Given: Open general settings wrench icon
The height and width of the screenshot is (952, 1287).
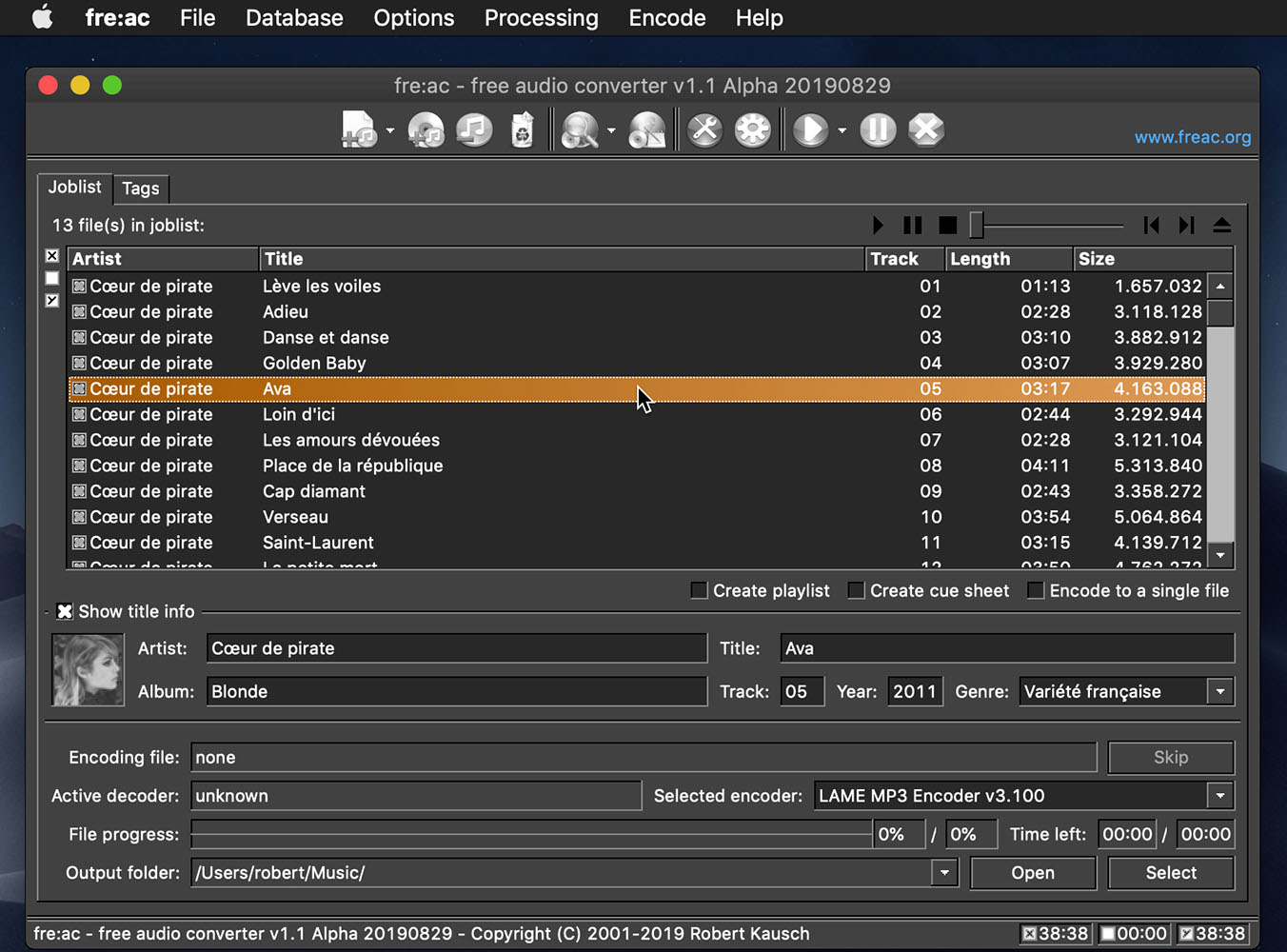Looking at the screenshot, I should 704,129.
